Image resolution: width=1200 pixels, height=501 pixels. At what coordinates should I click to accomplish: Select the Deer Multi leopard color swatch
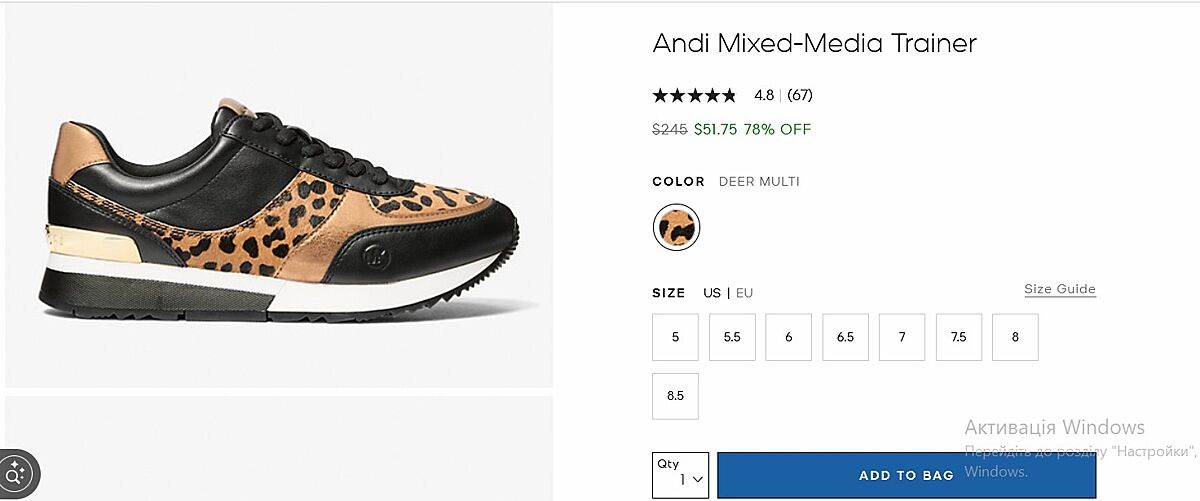(676, 228)
